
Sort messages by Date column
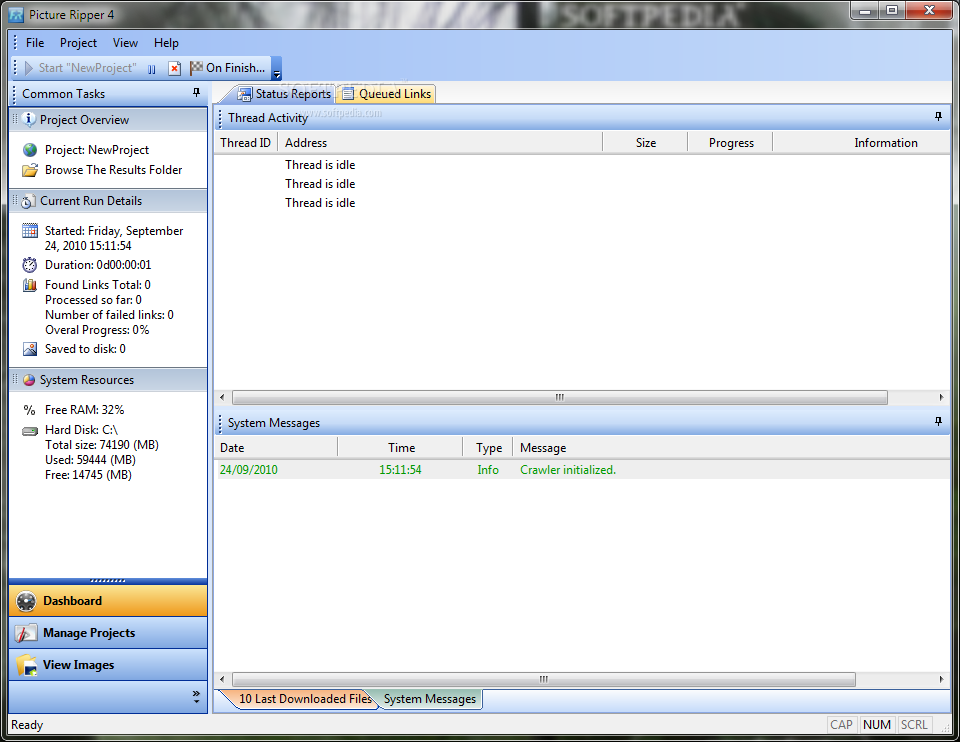(x=276, y=448)
